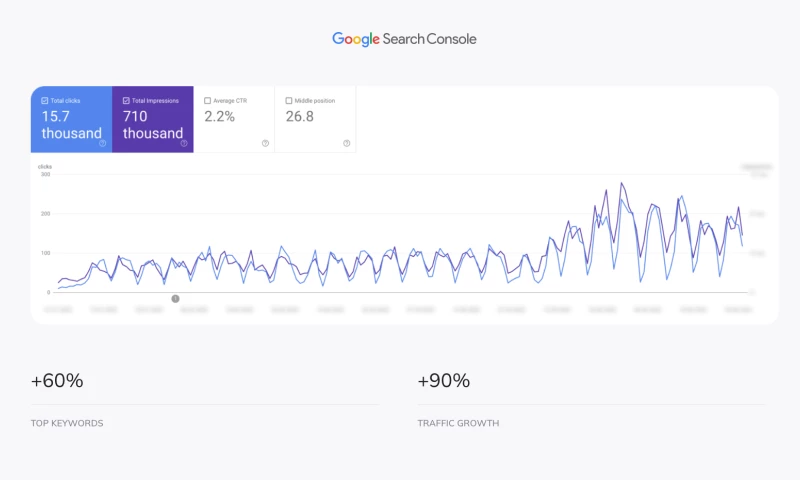Click the TOP KEYWORDS label

(x=67, y=423)
